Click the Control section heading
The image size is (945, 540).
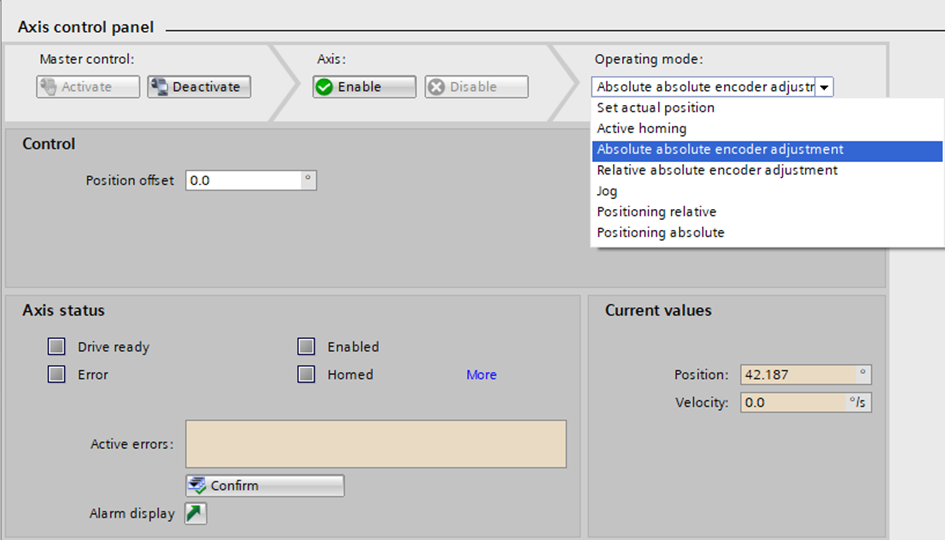click(49, 144)
